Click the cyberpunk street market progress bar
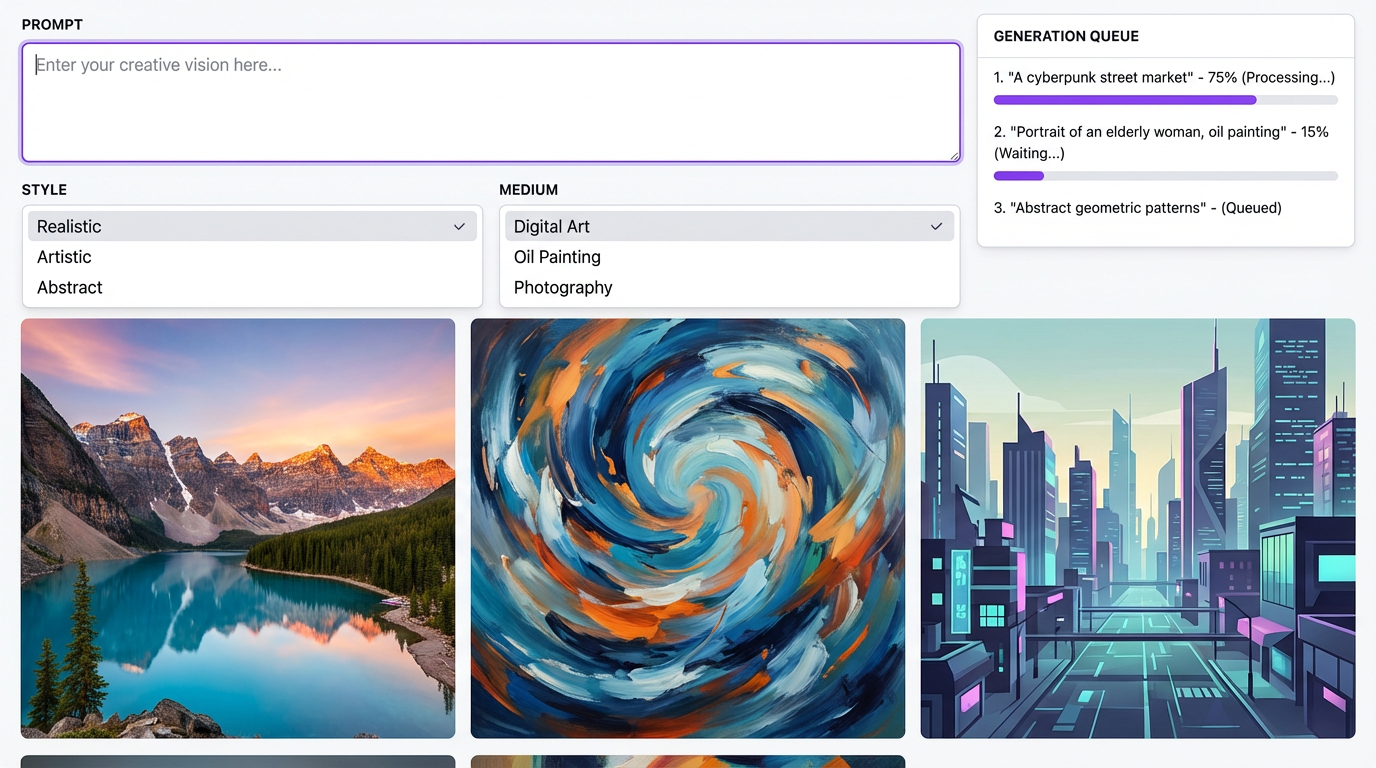Screen dimensions: 1376x768 pyautogui.click(x=1165, y=100)
